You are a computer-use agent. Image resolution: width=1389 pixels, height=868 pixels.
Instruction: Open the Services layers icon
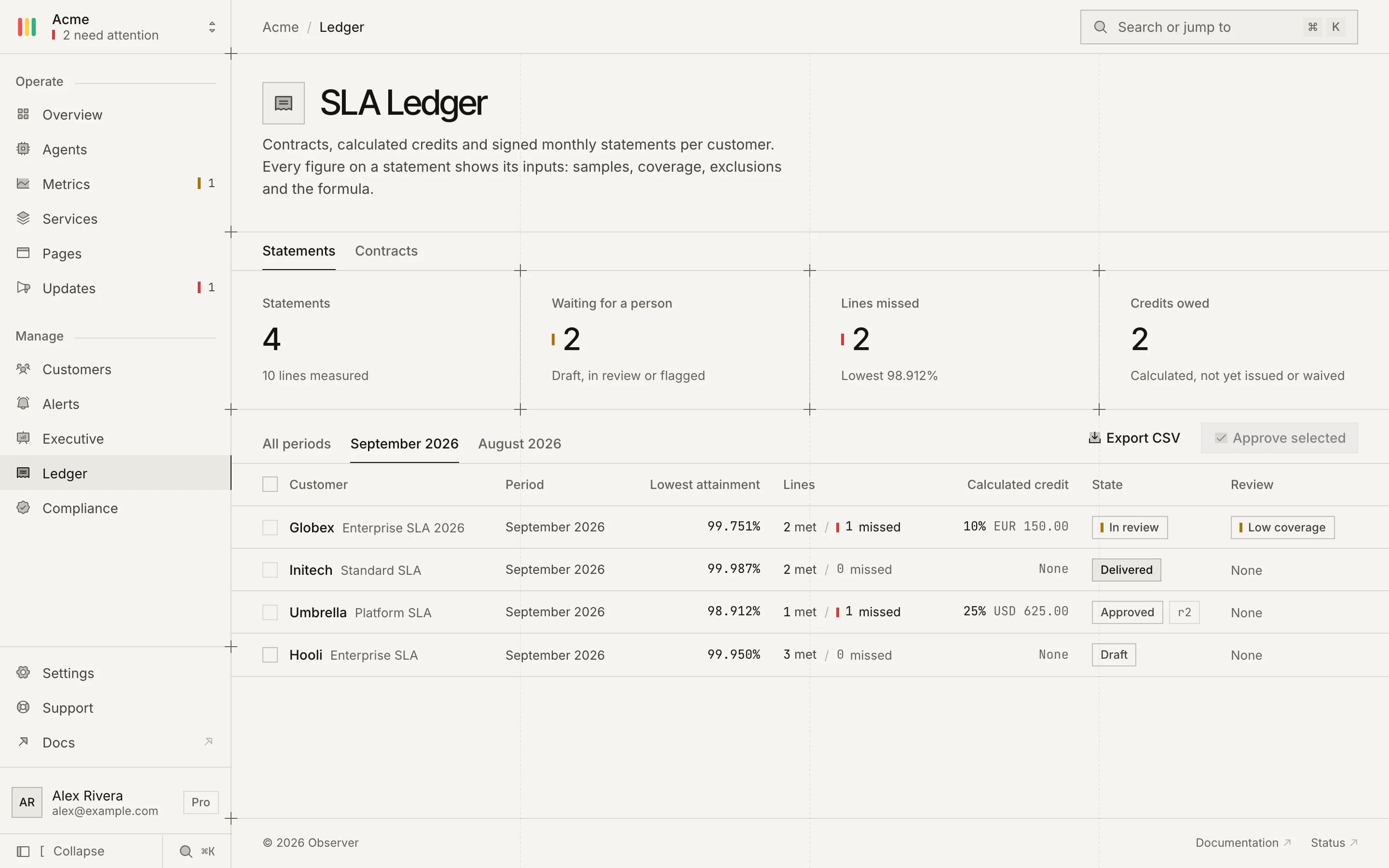point(23,218)
